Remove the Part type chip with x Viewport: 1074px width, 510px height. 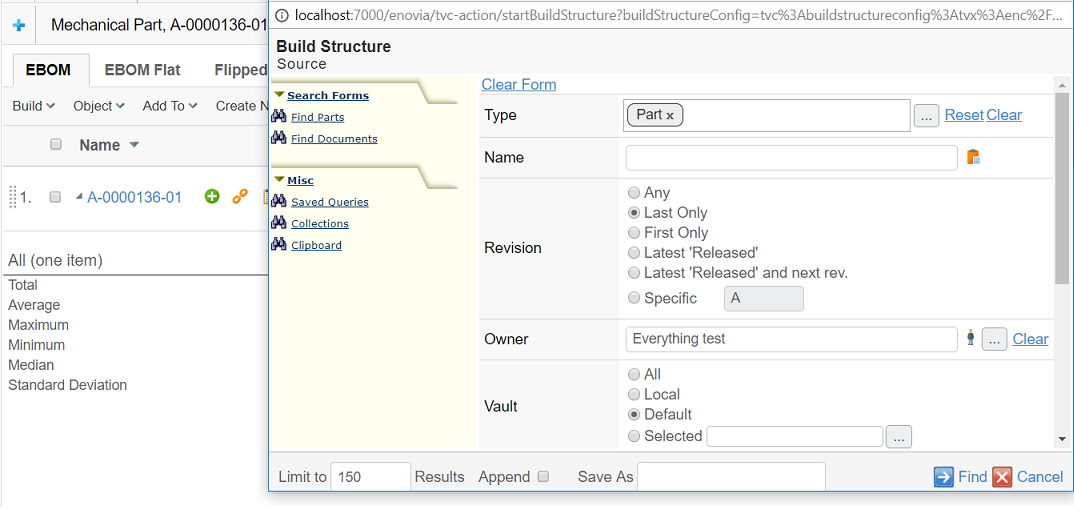[670, 116]
